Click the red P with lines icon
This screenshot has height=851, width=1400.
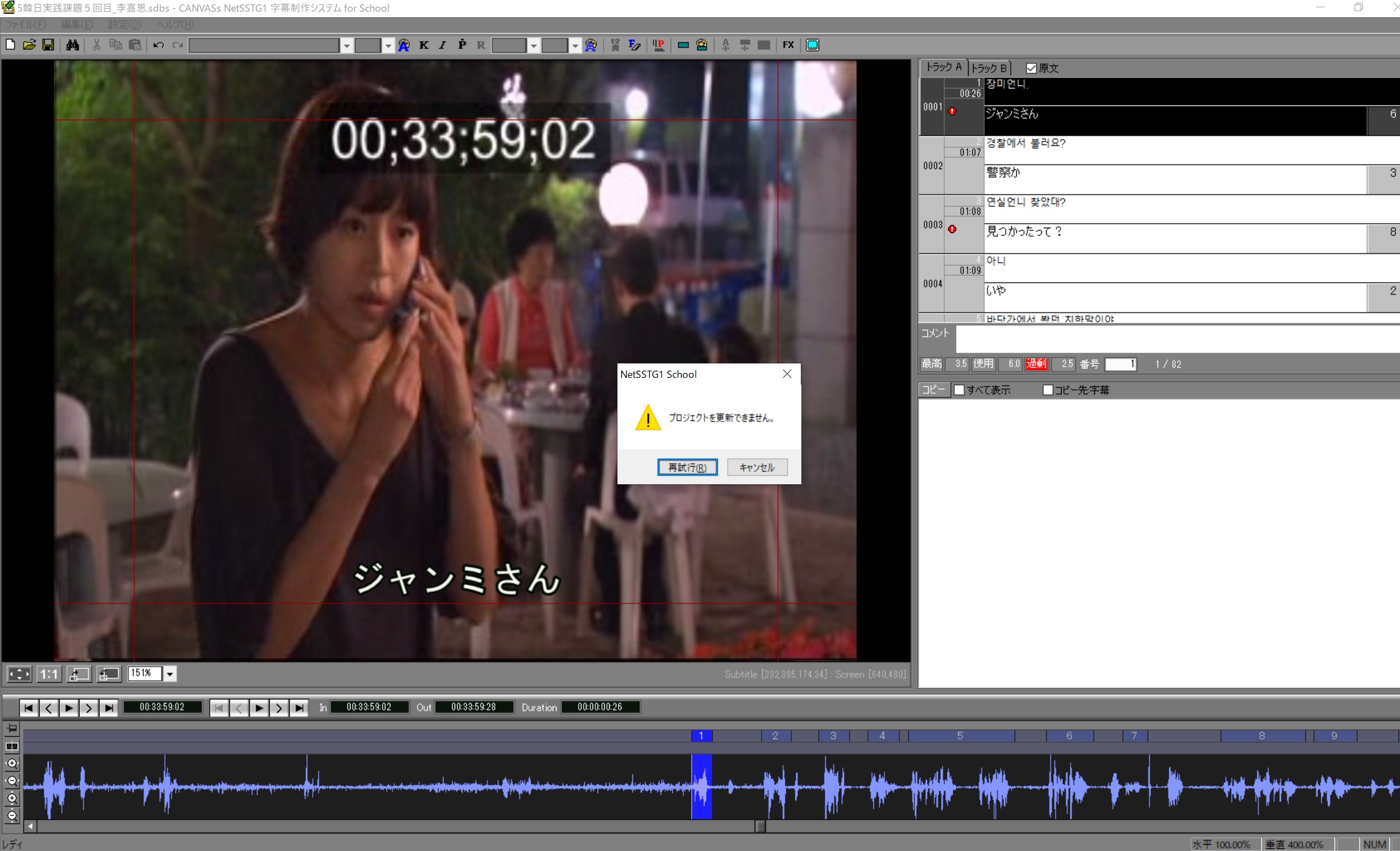coord(658,45)
